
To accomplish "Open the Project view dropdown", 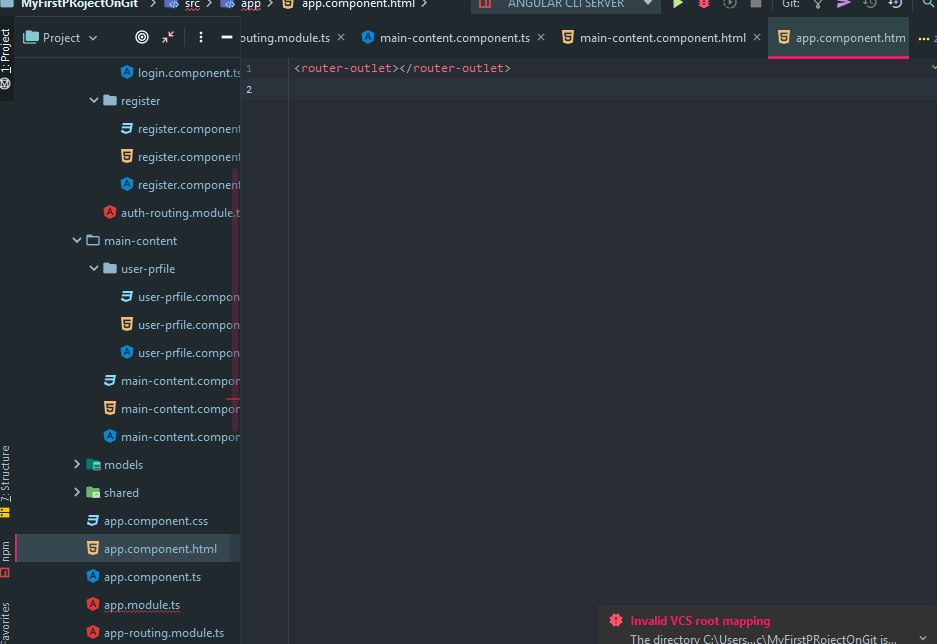I will (x=60, y=37).
